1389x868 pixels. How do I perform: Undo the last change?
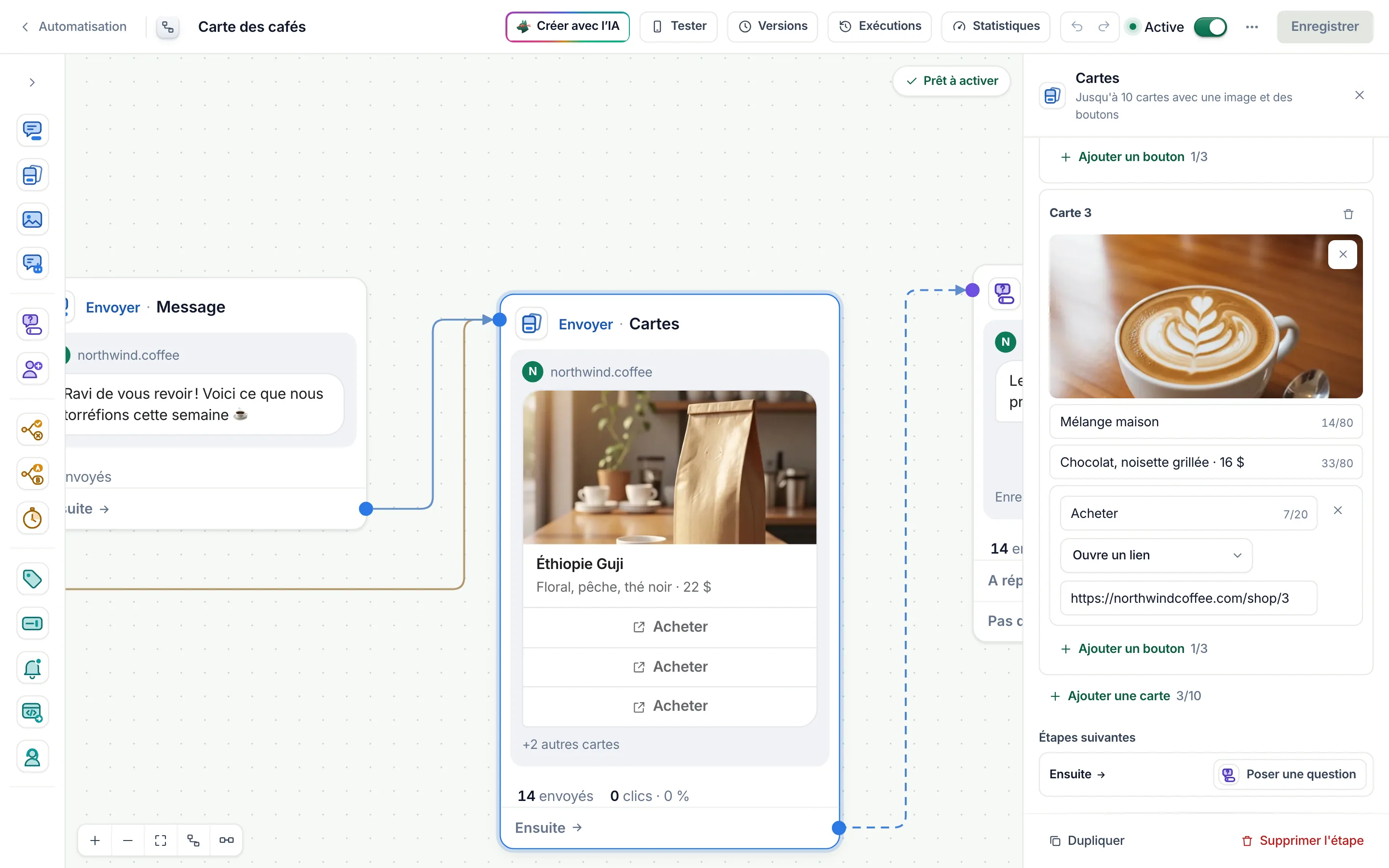(1077, 27)
